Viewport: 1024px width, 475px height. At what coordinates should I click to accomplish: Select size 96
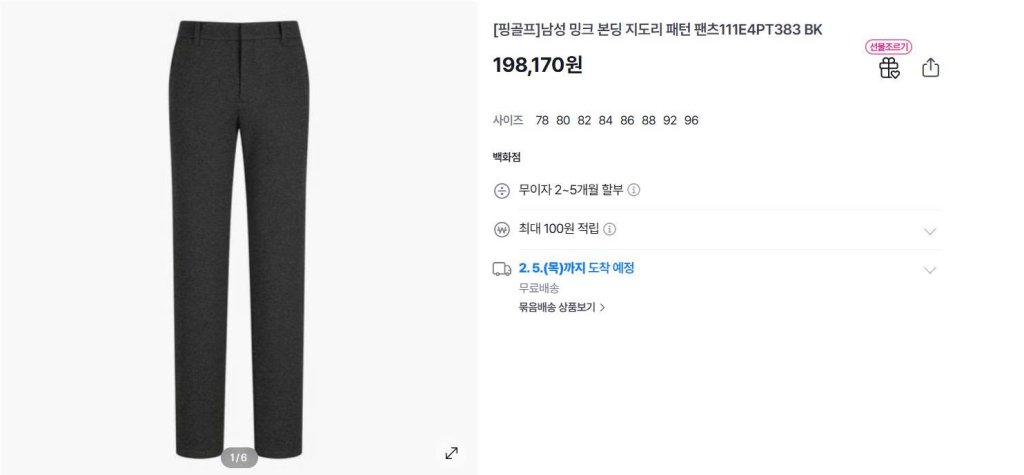click(691, 120)
